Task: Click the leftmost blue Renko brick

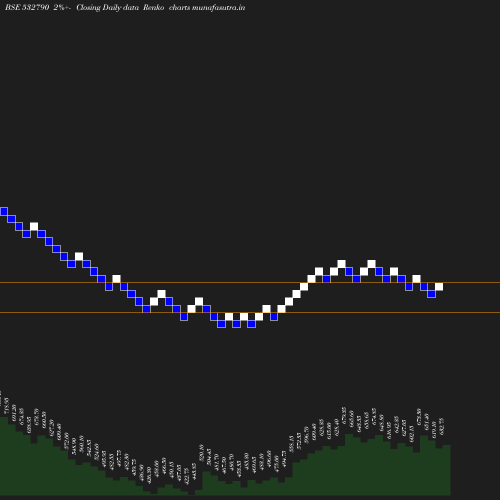Action: [x=4, y=211]
